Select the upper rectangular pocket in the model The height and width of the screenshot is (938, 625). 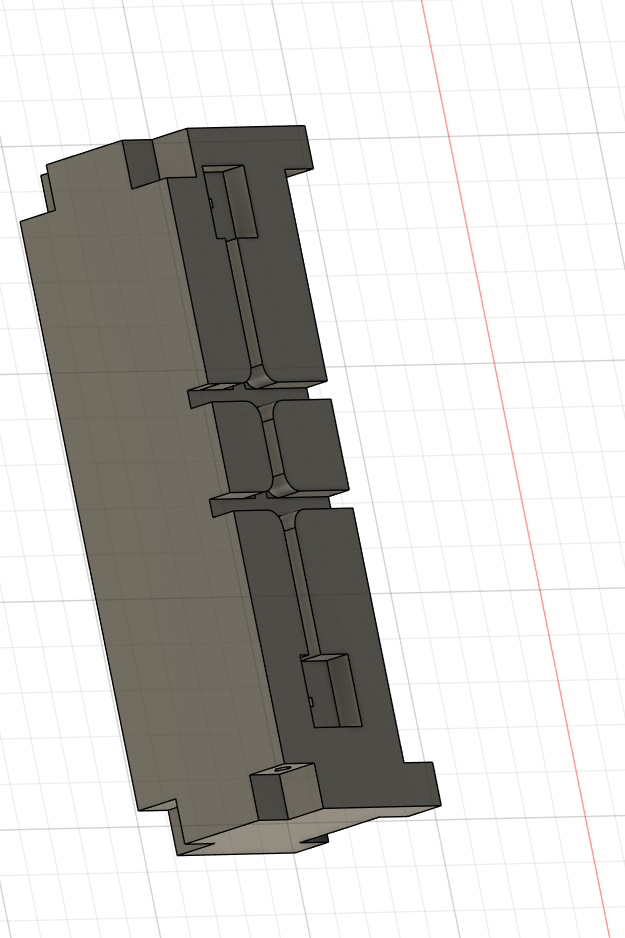230,202
